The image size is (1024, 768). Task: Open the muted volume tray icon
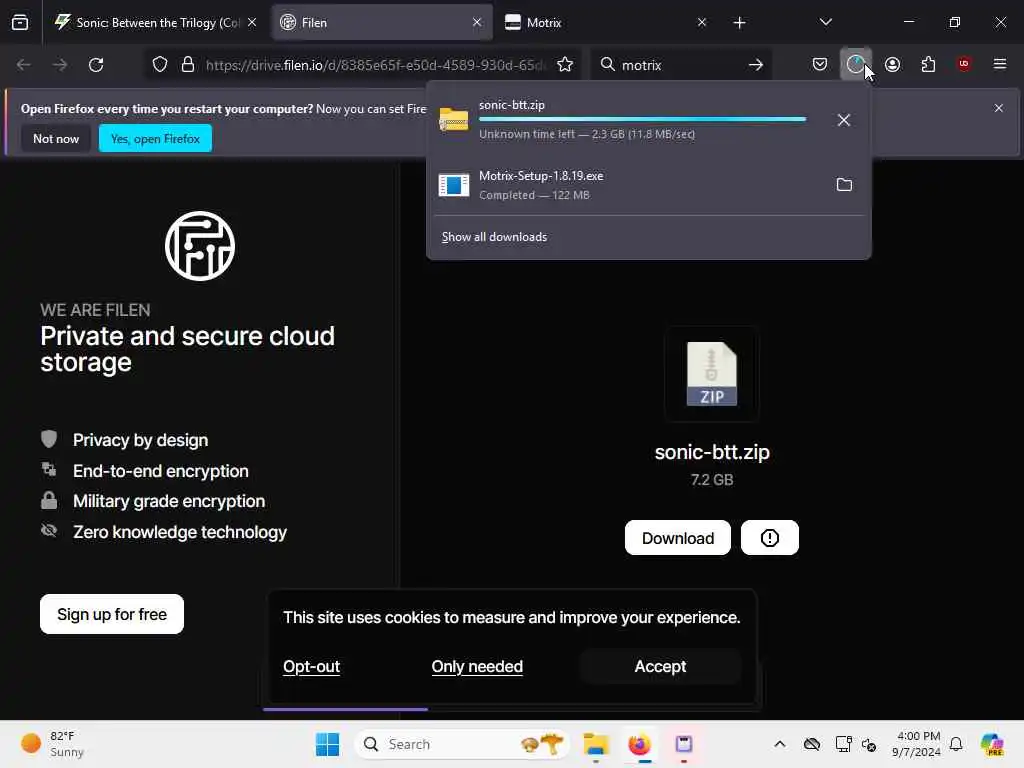coord(869,744)
